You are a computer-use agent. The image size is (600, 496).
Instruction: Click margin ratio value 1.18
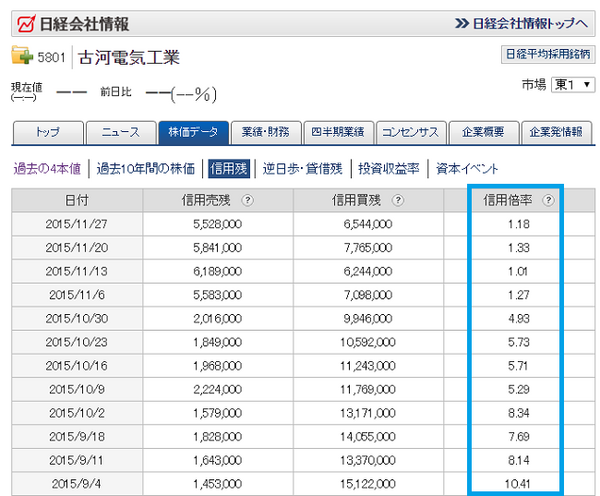click(518, 224)
